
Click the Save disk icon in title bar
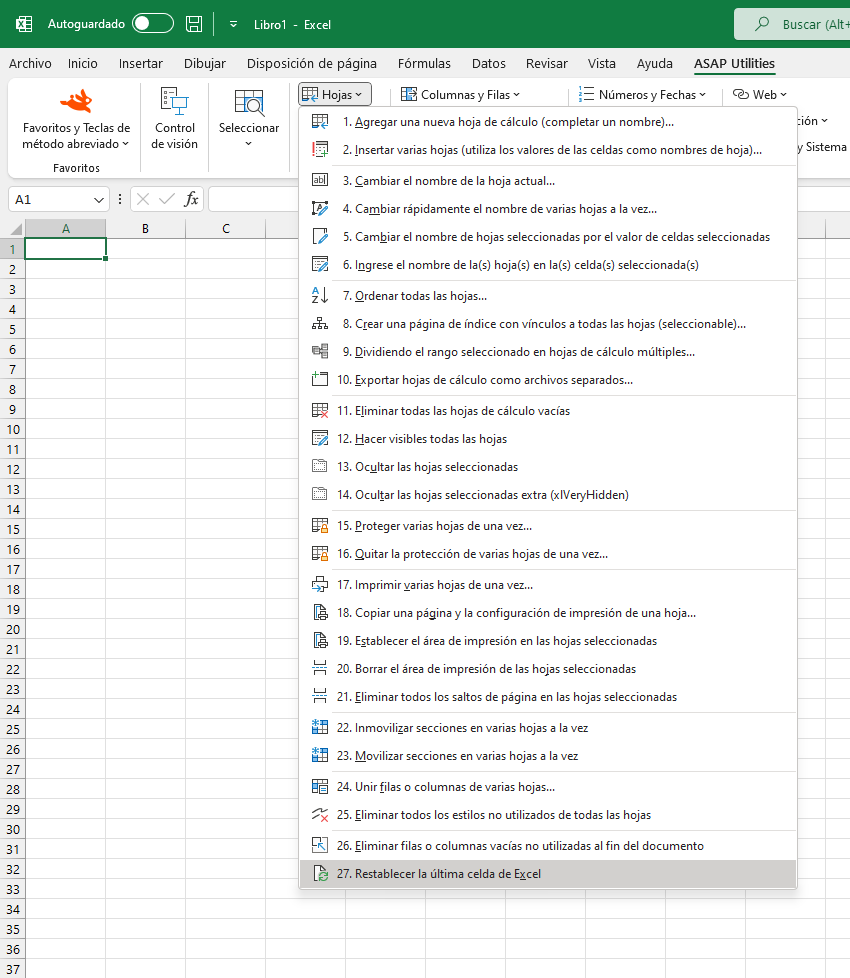coord(194,24)
